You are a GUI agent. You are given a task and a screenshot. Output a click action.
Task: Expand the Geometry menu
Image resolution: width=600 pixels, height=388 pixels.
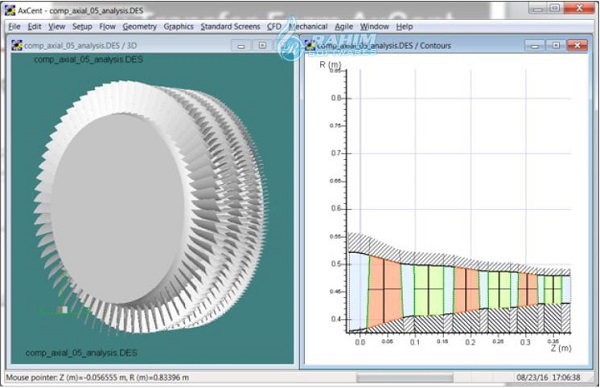point(139,26)
